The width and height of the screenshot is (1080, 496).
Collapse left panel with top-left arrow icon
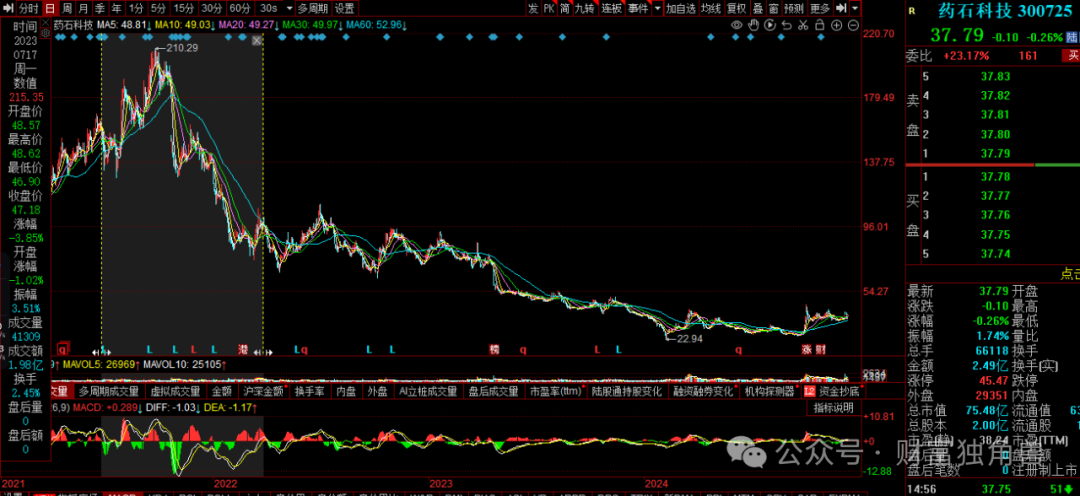tap(8, 7)
